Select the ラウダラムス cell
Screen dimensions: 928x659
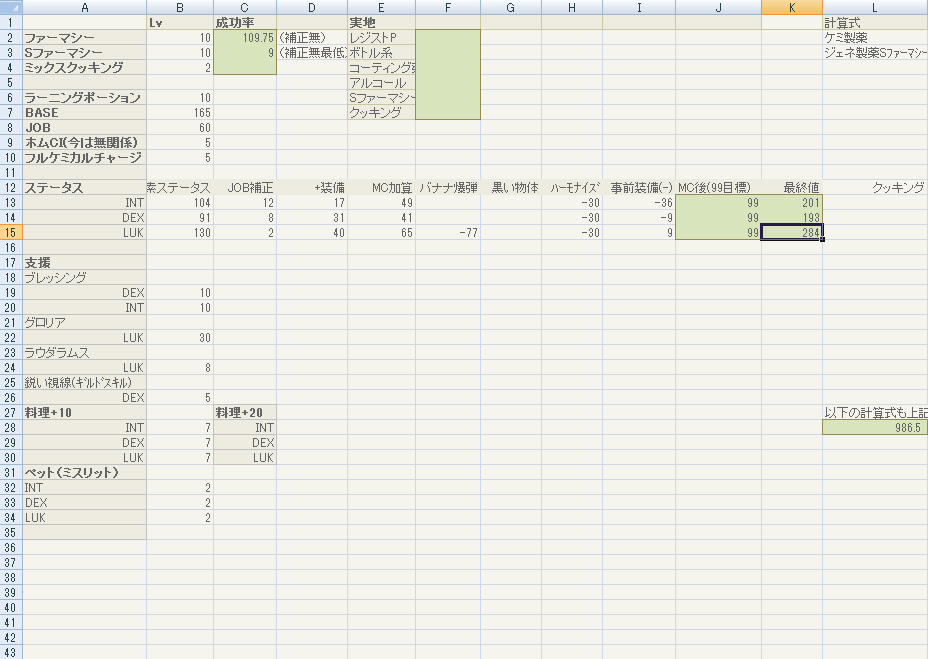(x=85, y=353)
